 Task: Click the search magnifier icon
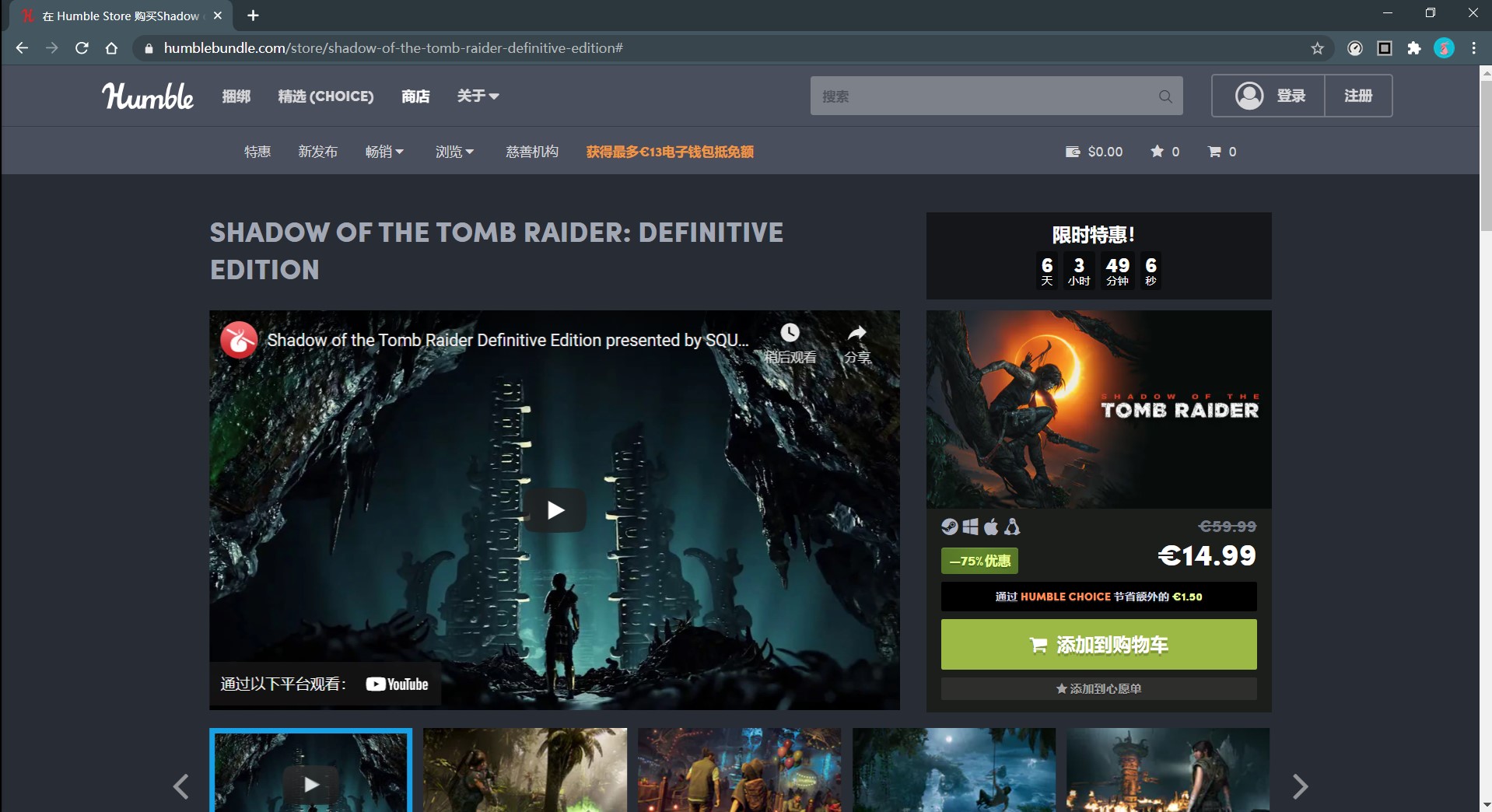(1165, 96)
